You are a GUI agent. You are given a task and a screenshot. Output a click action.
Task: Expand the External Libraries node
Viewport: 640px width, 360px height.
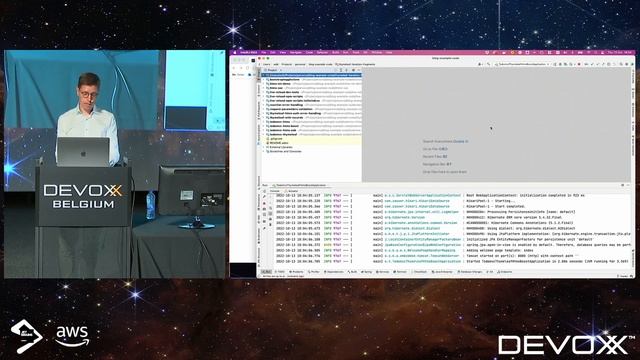(x=264, y=147)
